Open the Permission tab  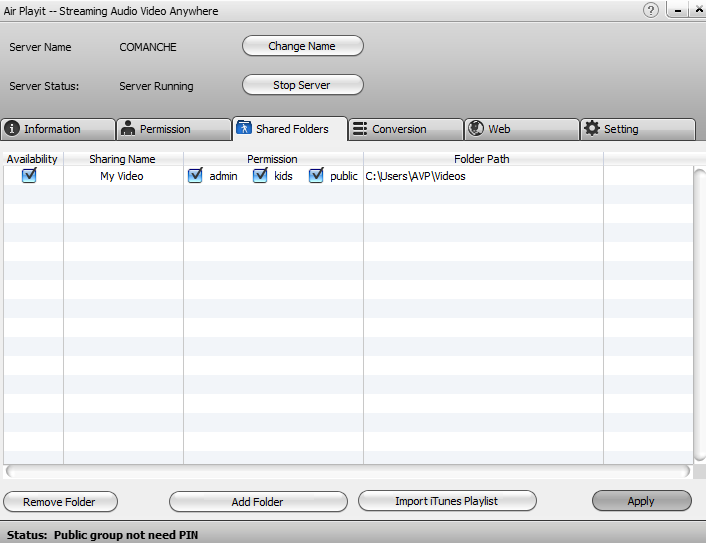click(174, 129)
